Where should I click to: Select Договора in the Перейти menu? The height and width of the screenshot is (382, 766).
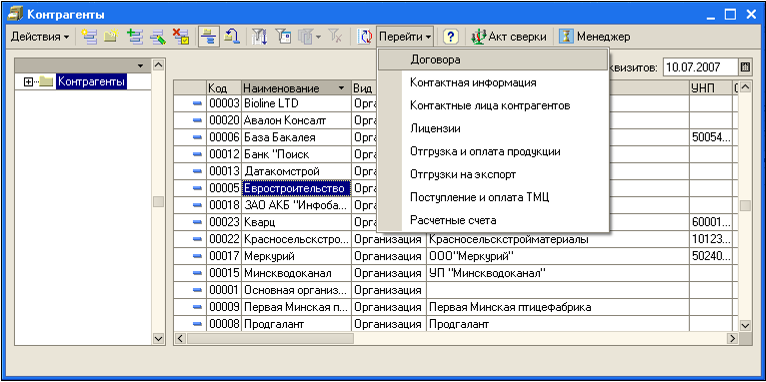coord(493,60)
